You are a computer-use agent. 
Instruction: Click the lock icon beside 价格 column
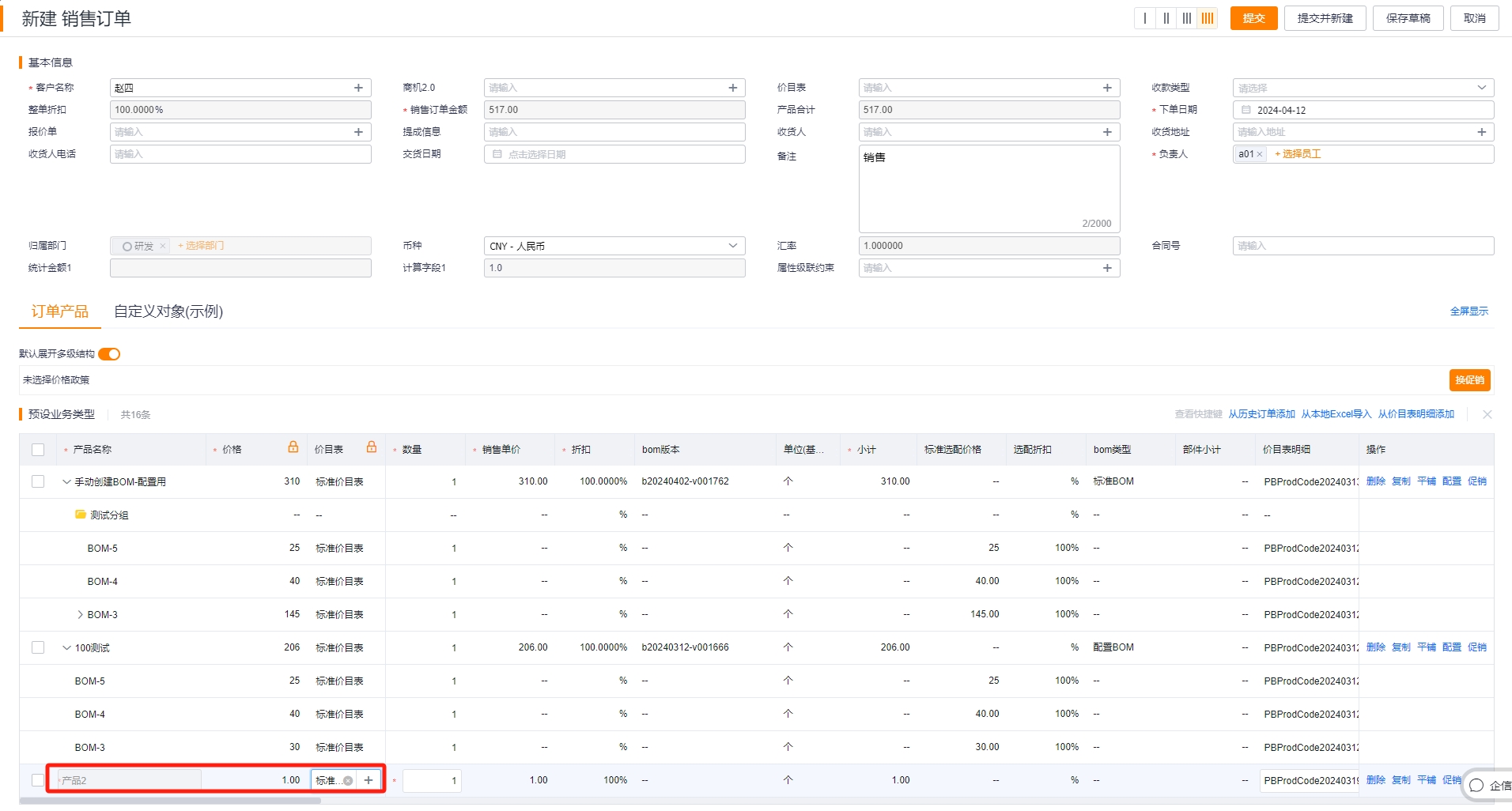click(x=293, y=447)
